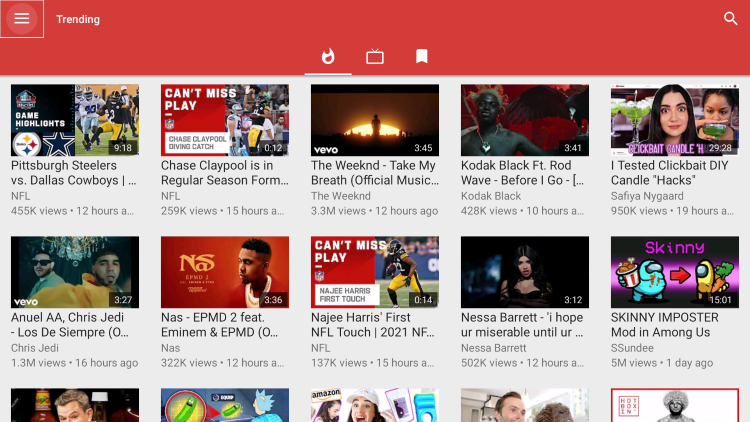
Task: Open Anuel AA Los De Siempre thumbnail
Action: 75,272
